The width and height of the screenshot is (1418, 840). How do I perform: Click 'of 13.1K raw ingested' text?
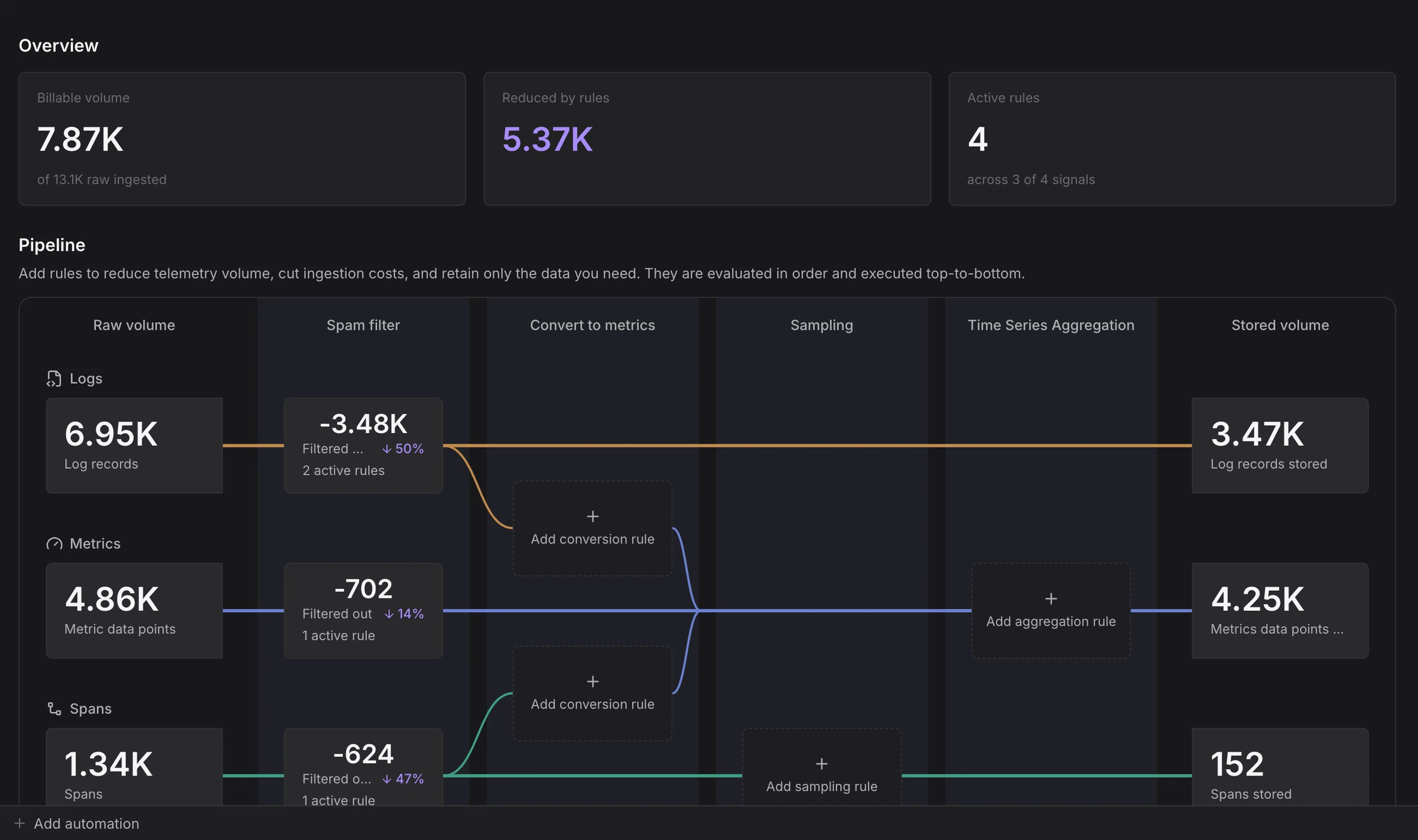click(102, 180)
